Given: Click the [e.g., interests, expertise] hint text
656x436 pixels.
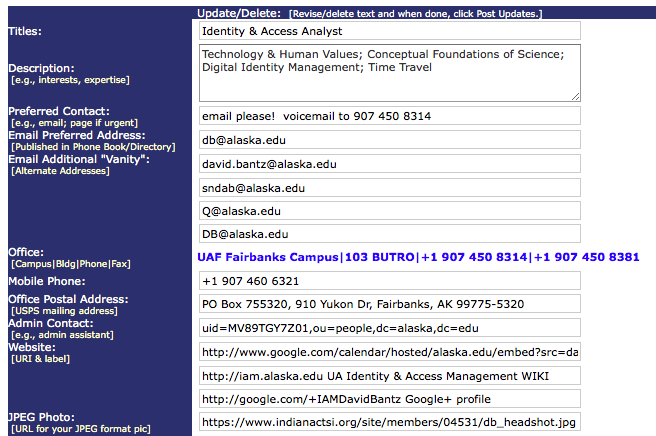Looking at the screenshot, I should [70, 80].
